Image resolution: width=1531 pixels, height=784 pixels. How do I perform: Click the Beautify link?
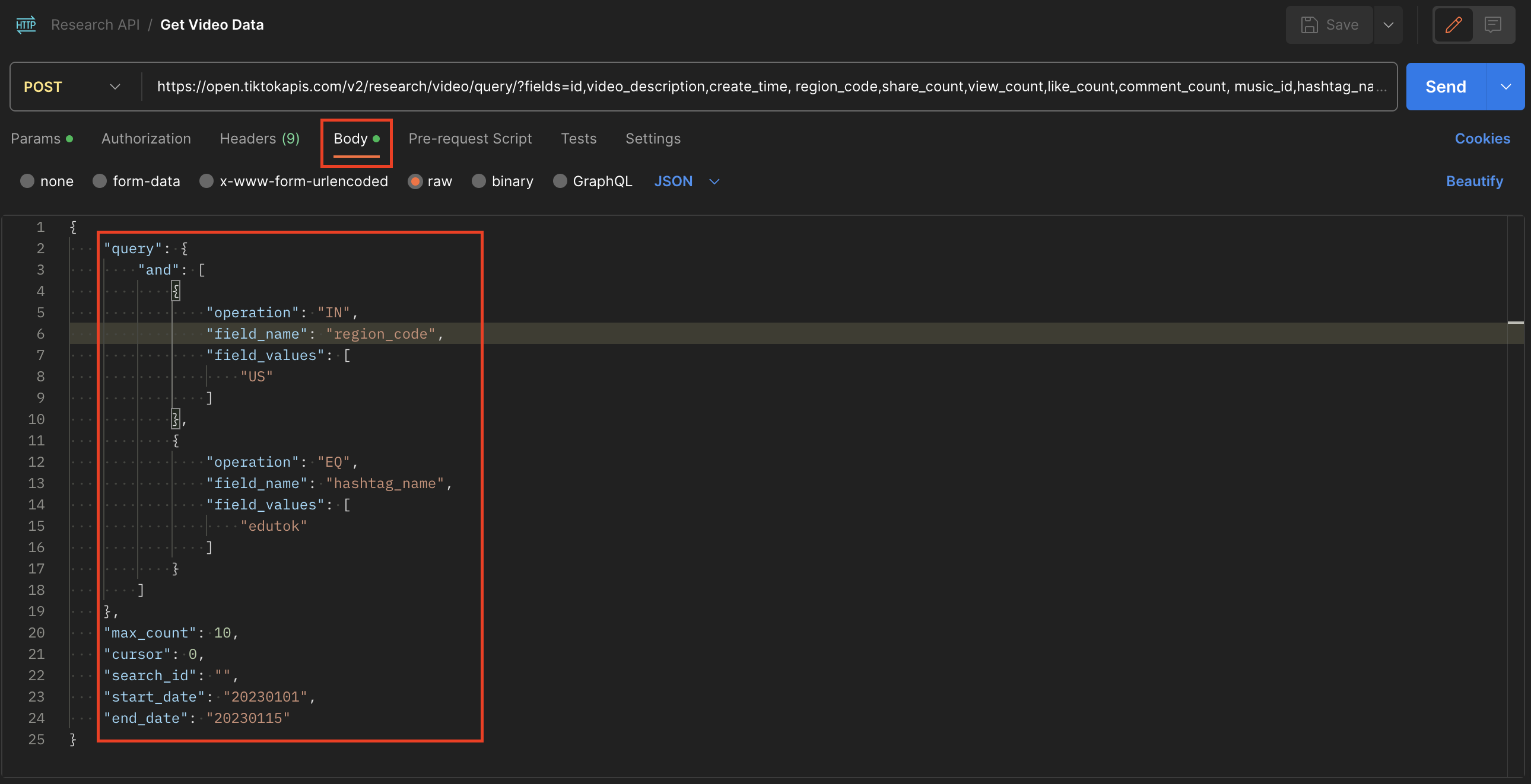tap(1474, 181)
